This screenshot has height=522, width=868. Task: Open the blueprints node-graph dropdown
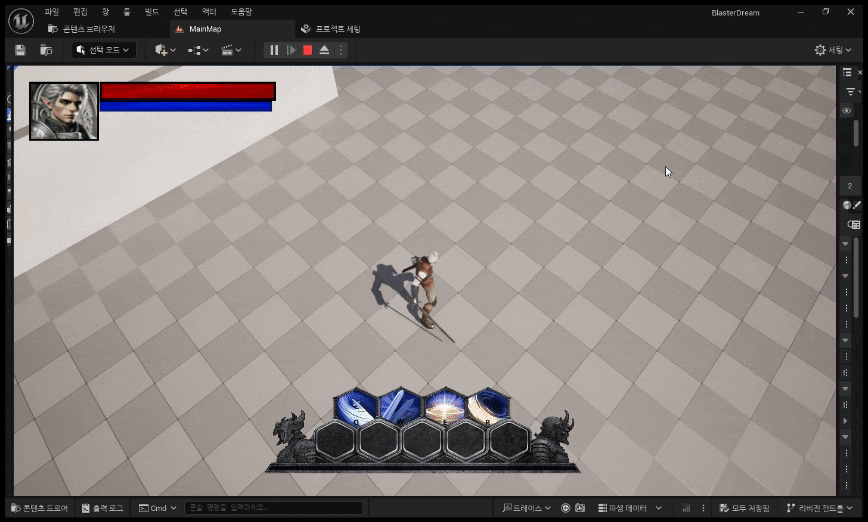(198, 50)
